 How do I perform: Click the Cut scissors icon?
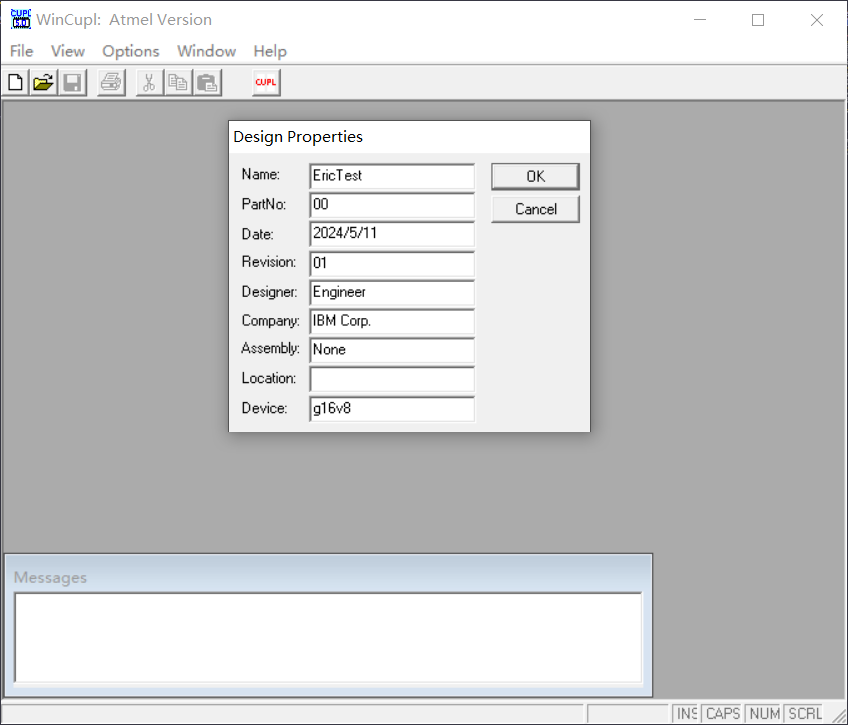(149, 83)
